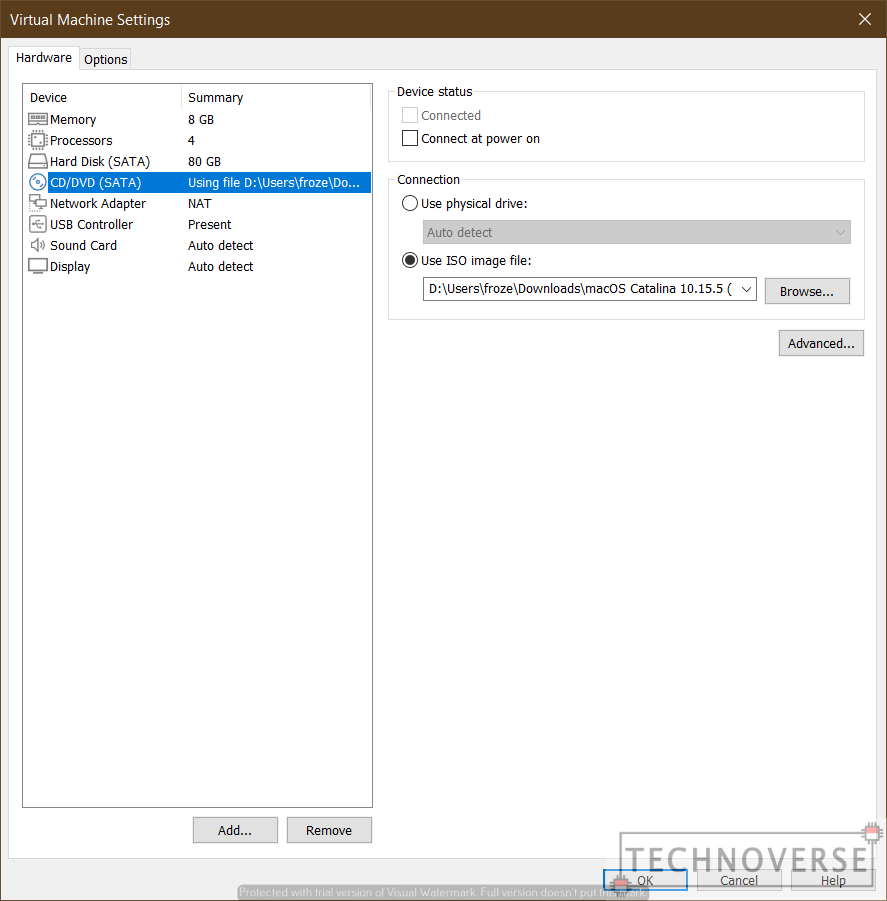Open the Advanced... settings
Image resolution: width=887 pixels, height=901 pixels.
pos(821,344)
